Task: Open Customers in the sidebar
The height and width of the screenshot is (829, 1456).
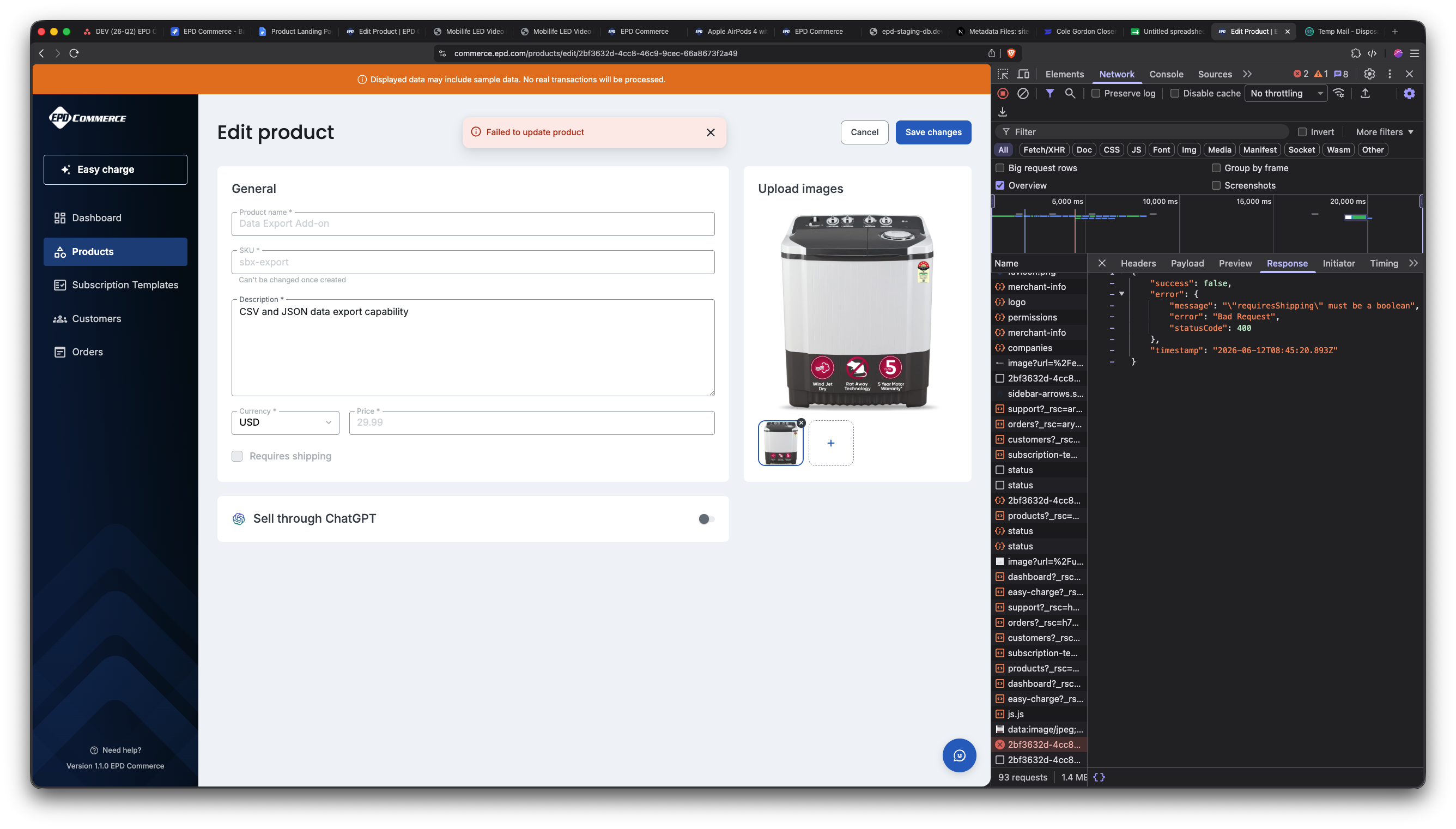Action: tap(115, 319)
